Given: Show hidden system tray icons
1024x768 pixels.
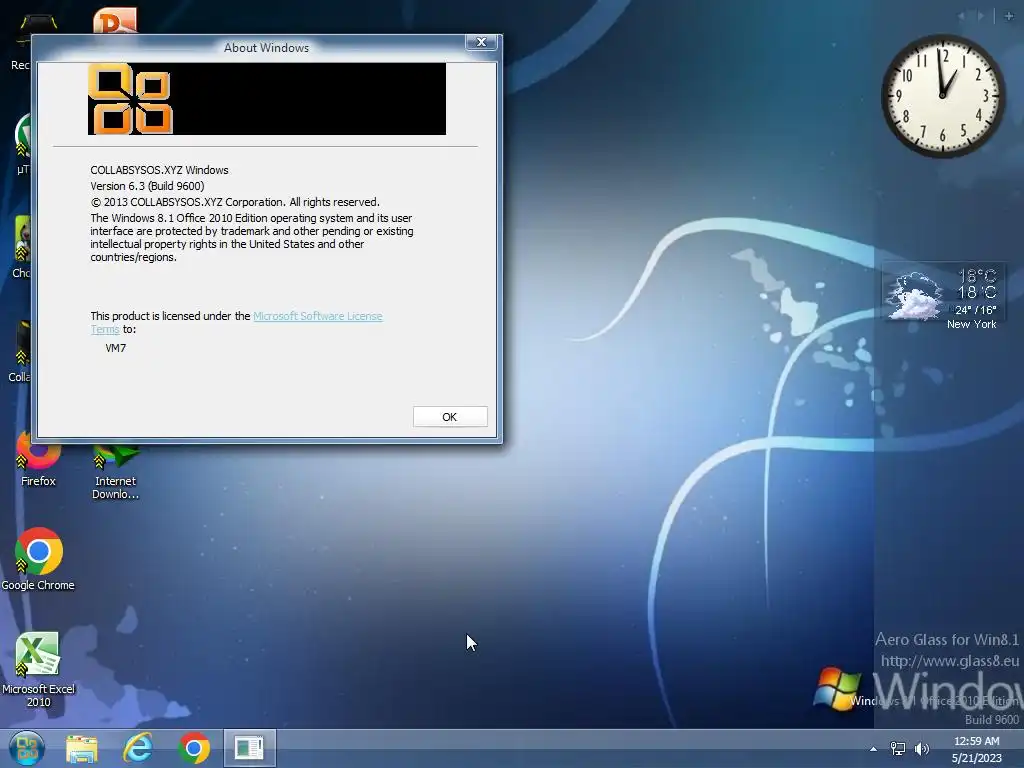Looking at the screenshot, I should [x=873, y=749].
